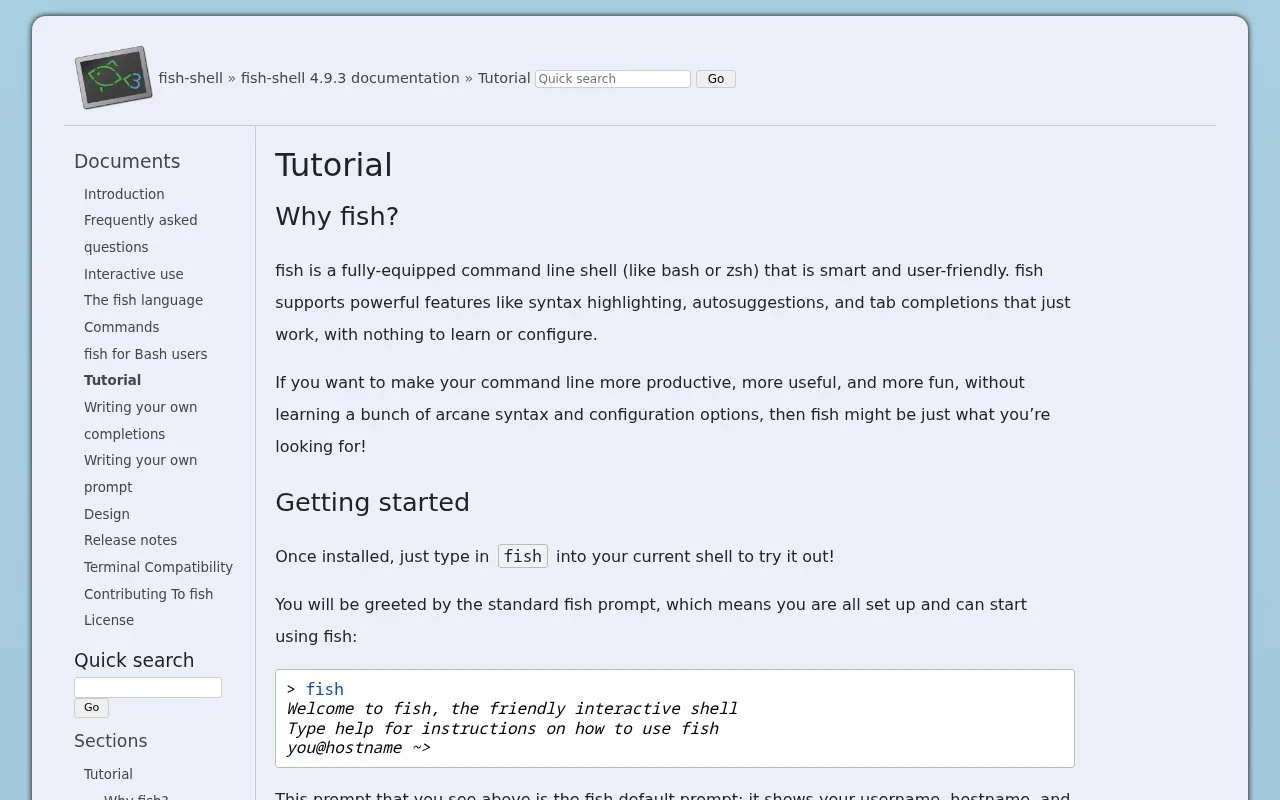The width and height of the screenshot is (1280, 800).
Task: Click the Tutorial page heading
Action: (x=334, y=165)
